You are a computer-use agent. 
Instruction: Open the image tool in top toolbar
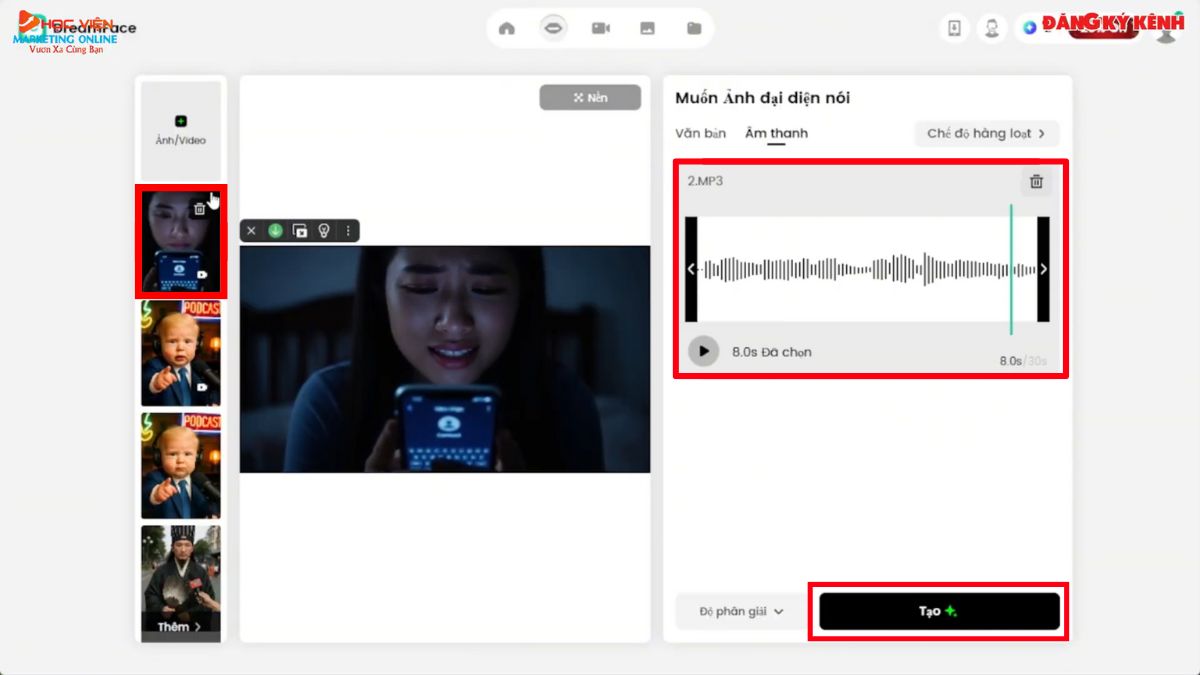coord(646,29)
